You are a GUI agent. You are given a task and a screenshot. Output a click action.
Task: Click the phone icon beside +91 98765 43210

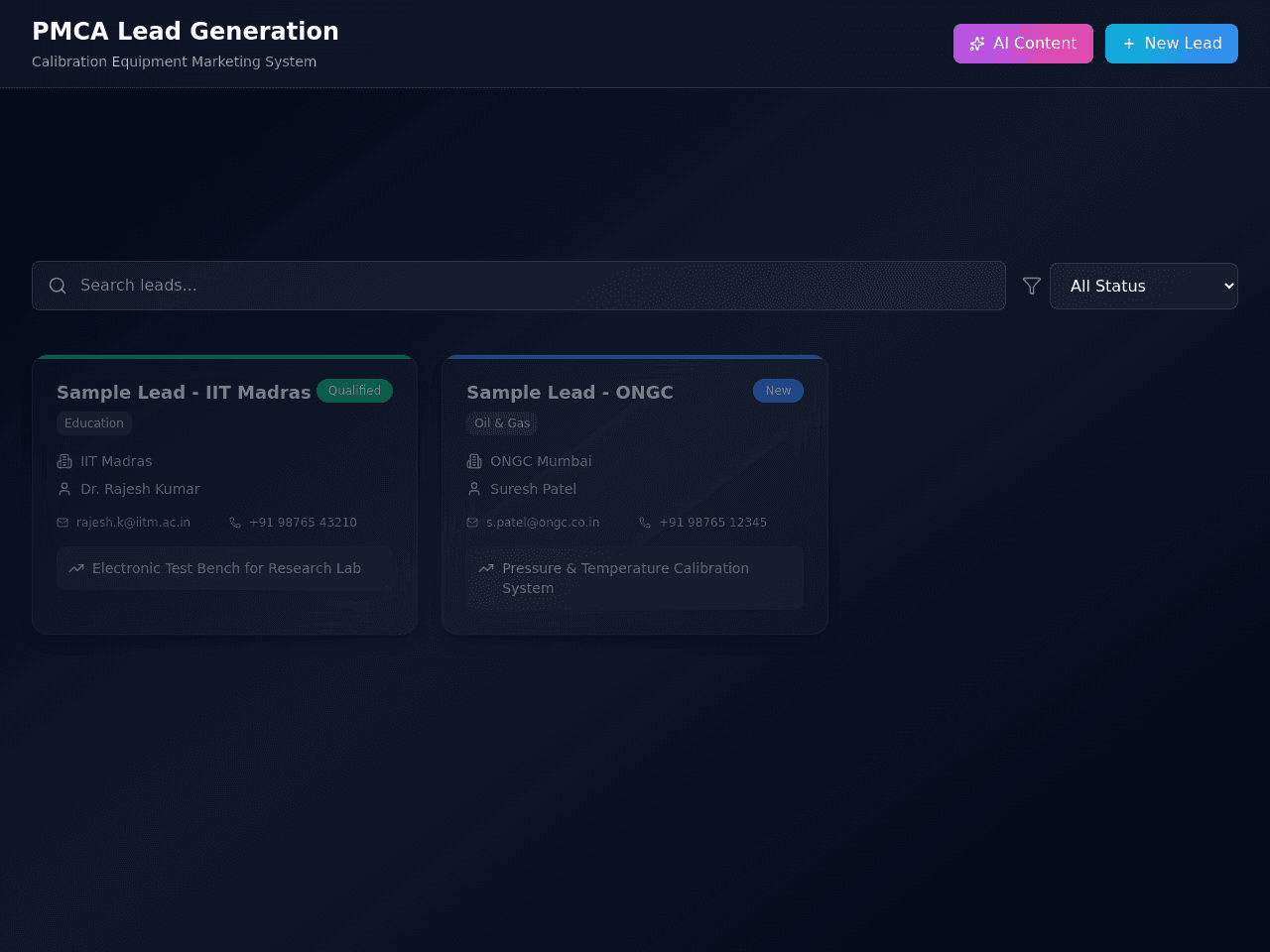235,523
